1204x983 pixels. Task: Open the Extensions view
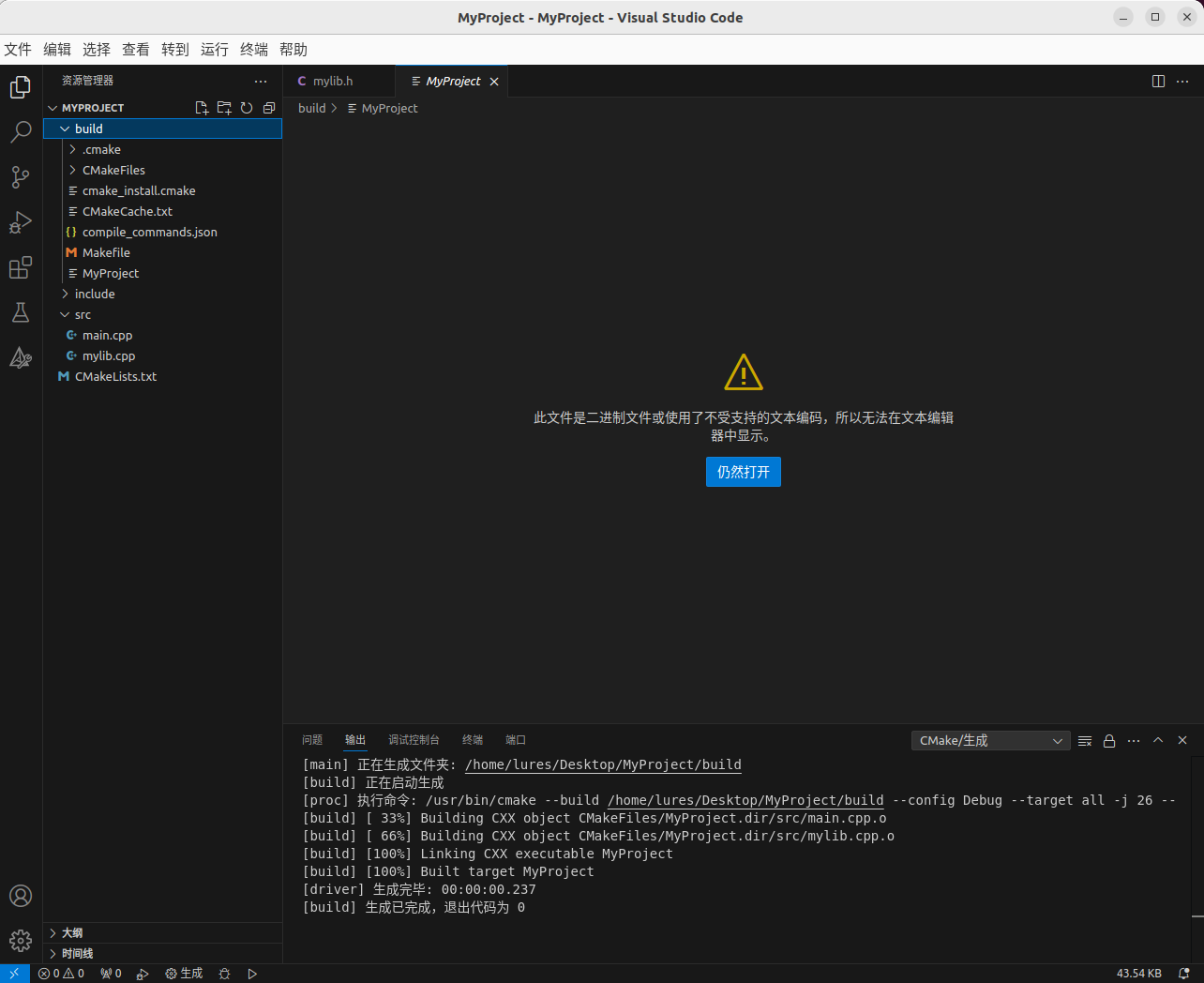(x=21, y=267)
